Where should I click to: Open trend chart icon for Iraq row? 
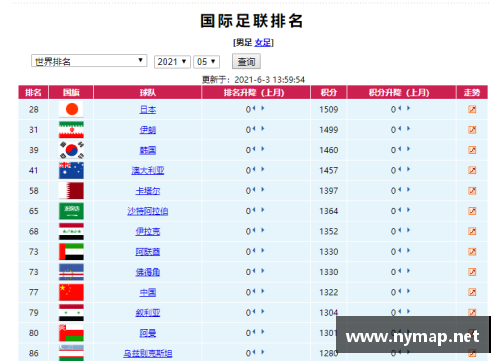tap(472, 231)
